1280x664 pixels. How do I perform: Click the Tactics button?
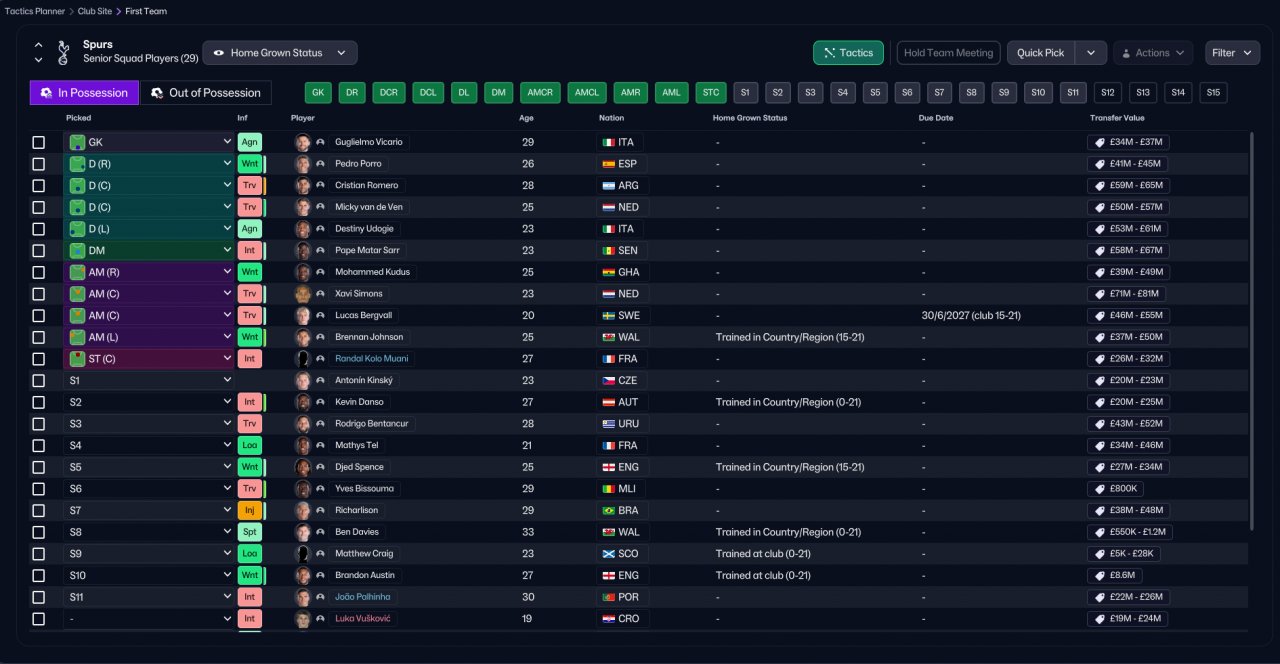coord(848,53)
